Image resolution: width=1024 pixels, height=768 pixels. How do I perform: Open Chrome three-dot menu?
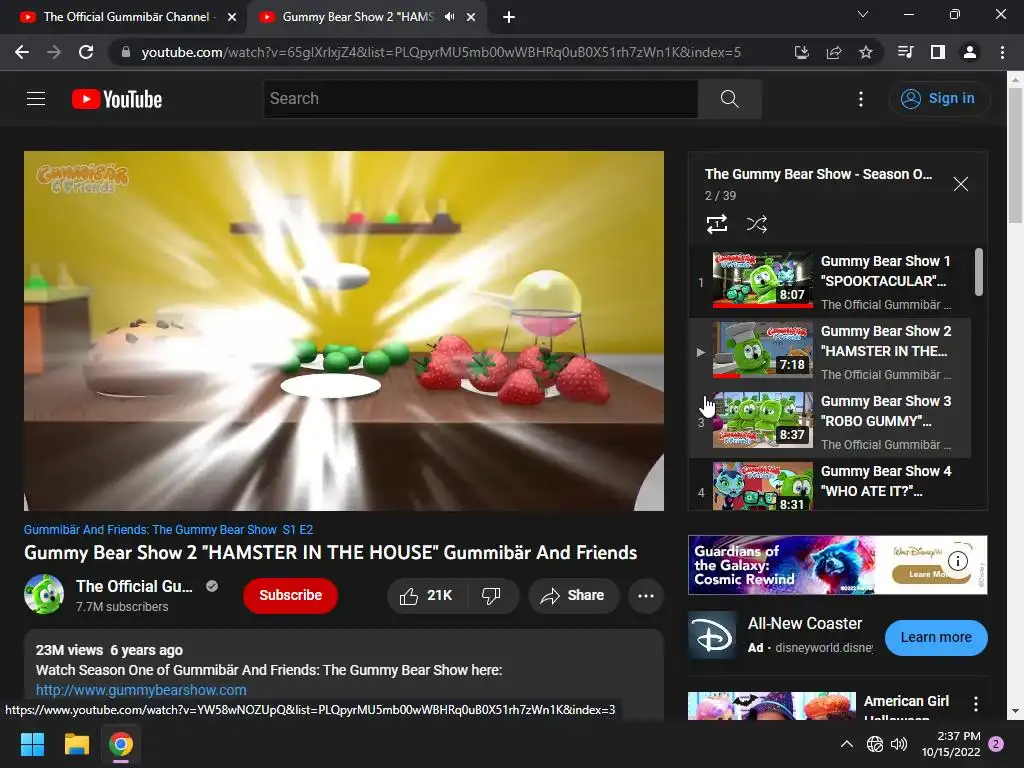click(x=1002, y=52)
